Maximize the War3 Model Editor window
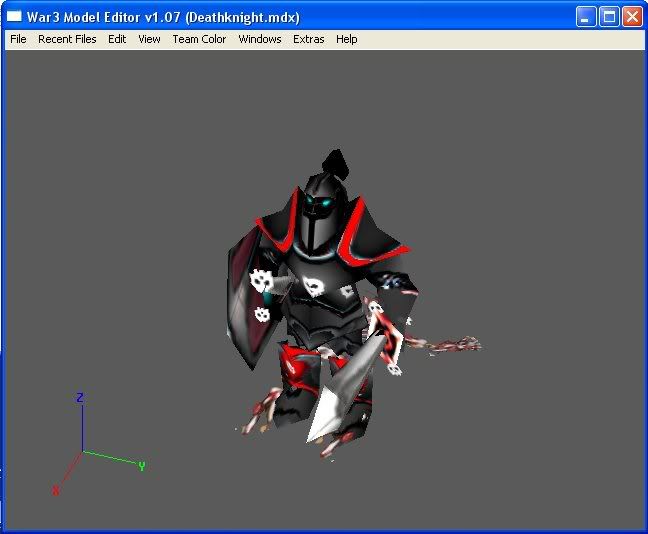 pyautogui.click(x=609, y=17)
